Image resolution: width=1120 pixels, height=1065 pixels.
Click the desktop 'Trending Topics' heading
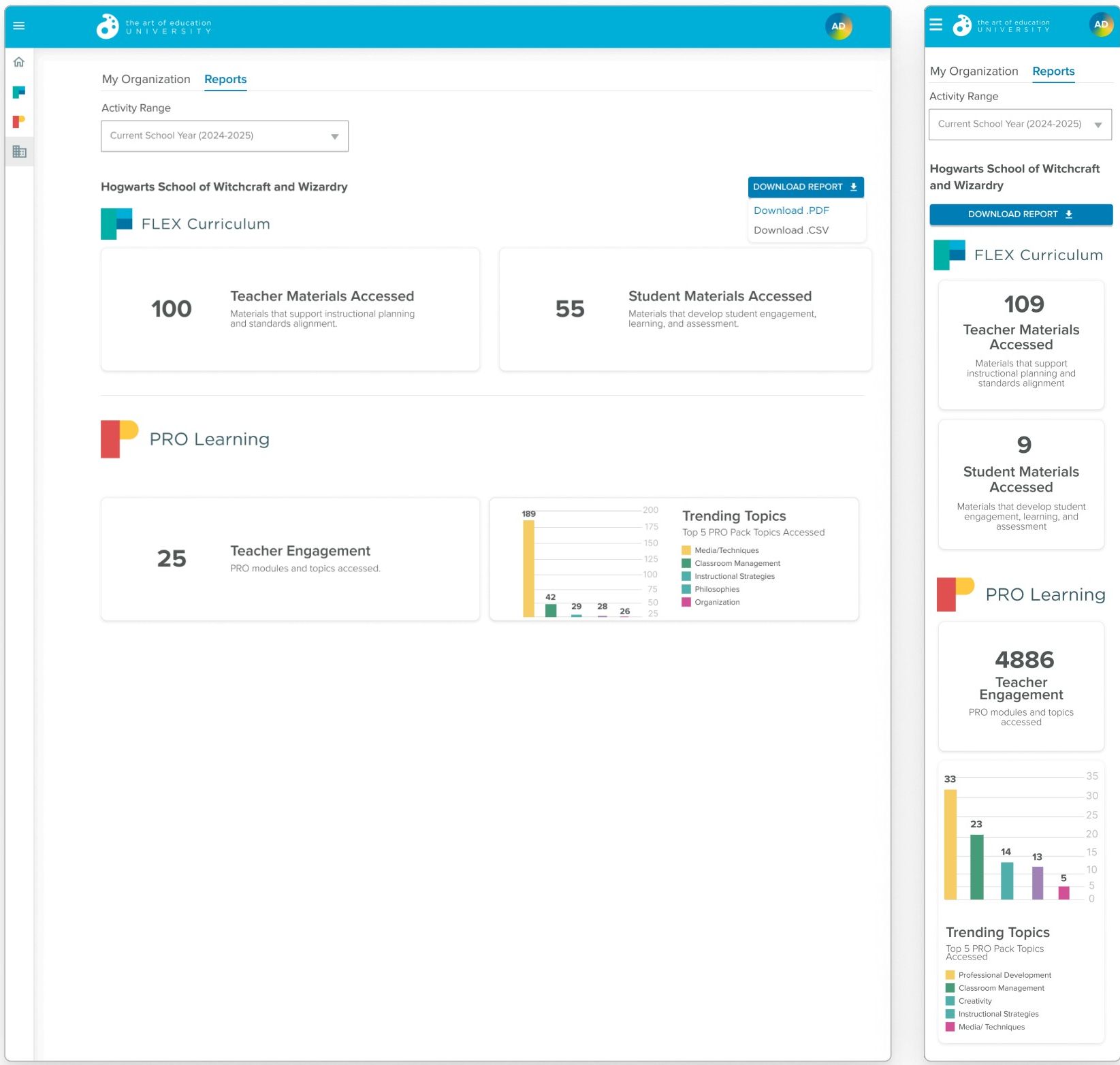(734, 516)
